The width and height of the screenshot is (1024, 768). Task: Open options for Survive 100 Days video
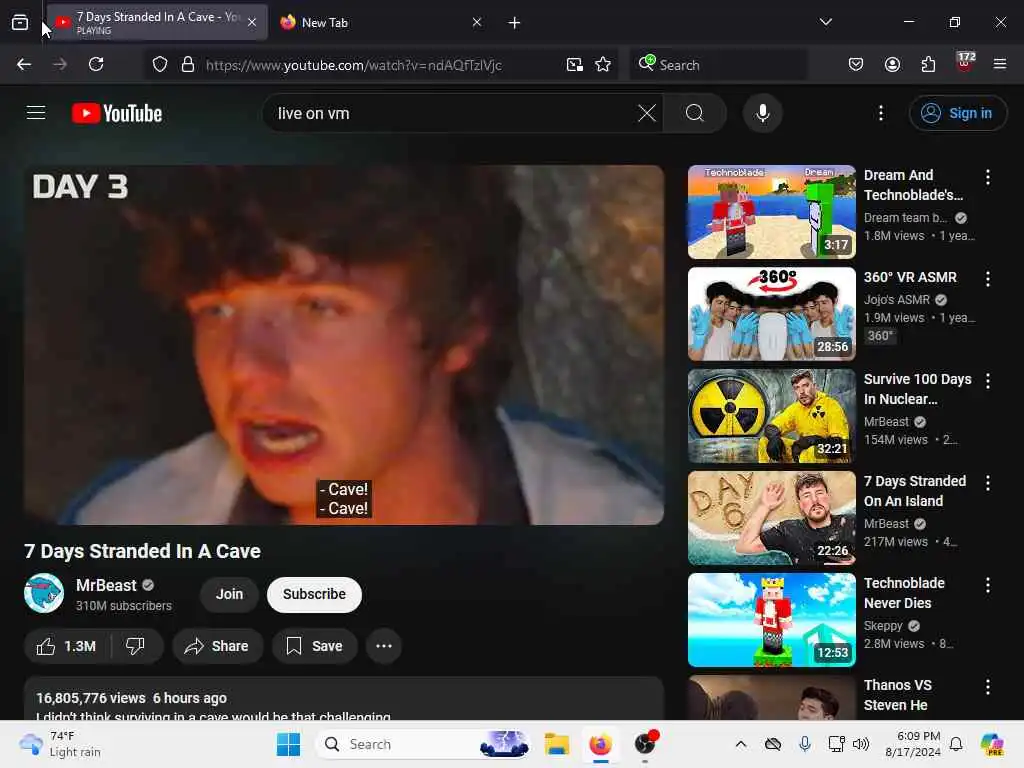point(987,381)
